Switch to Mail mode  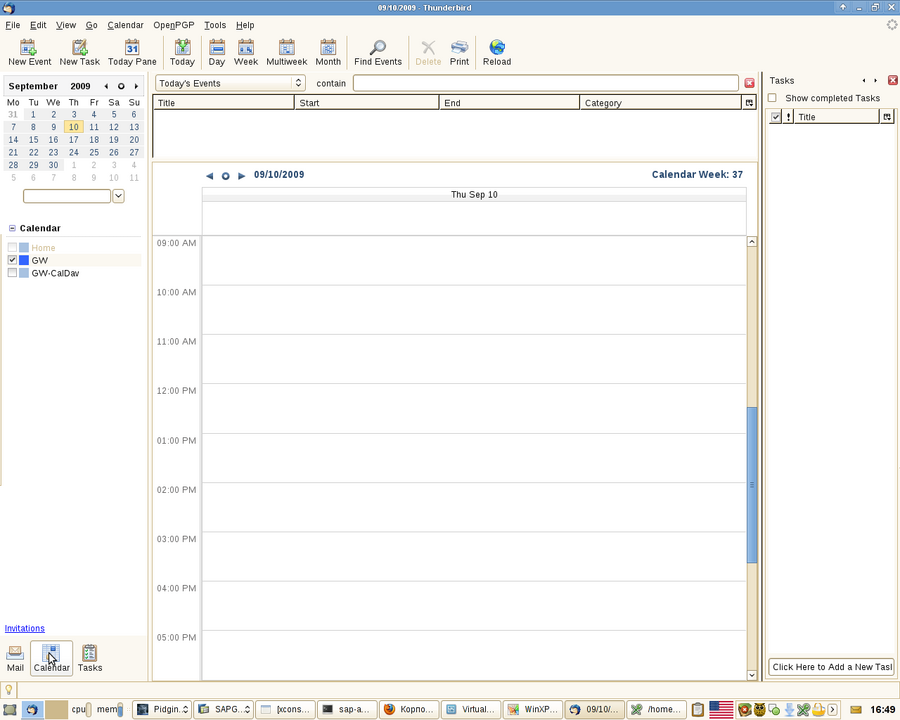coord(15,658)
